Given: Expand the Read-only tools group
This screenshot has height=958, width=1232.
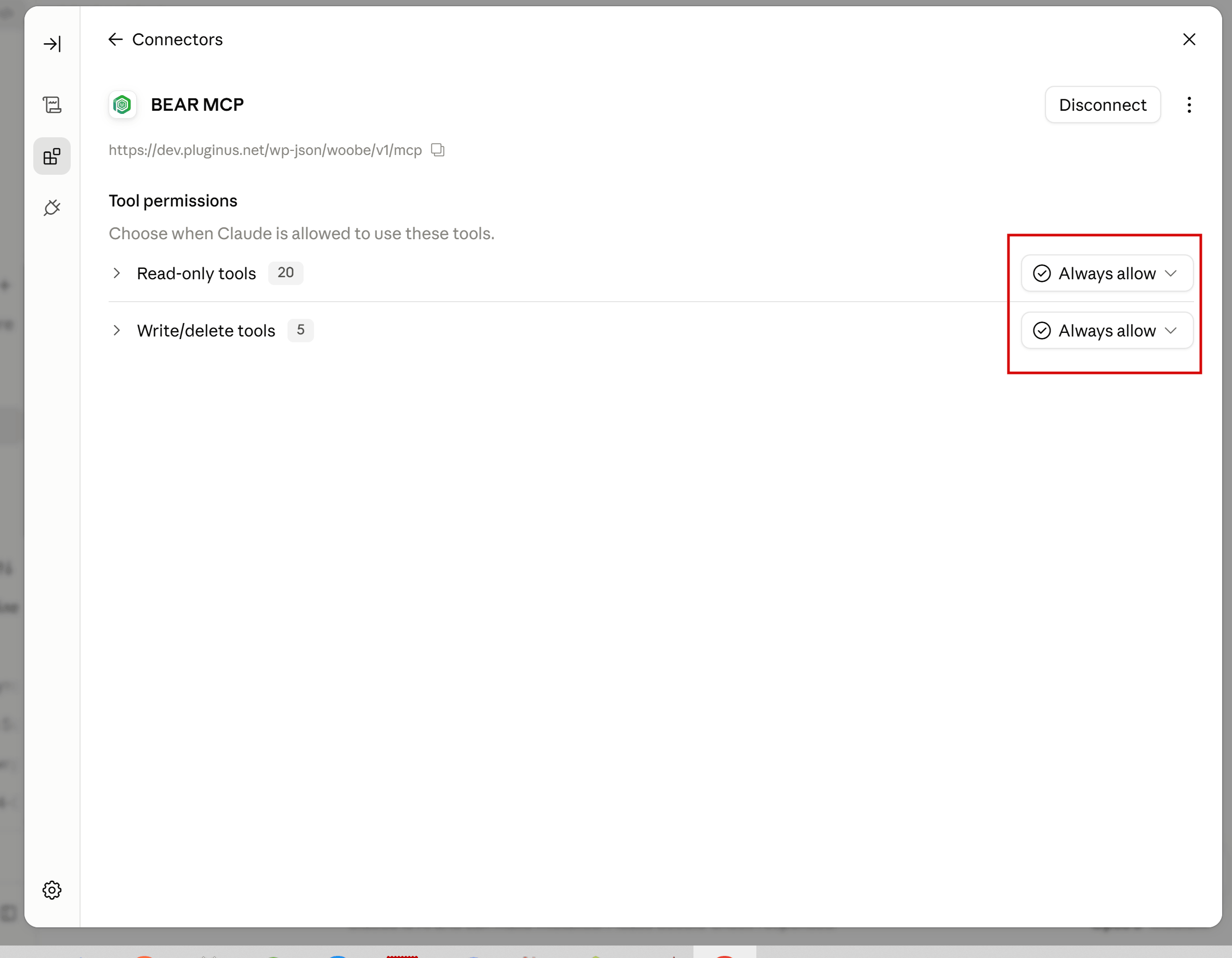Looking at the screenshot, I should click(117, 273).
